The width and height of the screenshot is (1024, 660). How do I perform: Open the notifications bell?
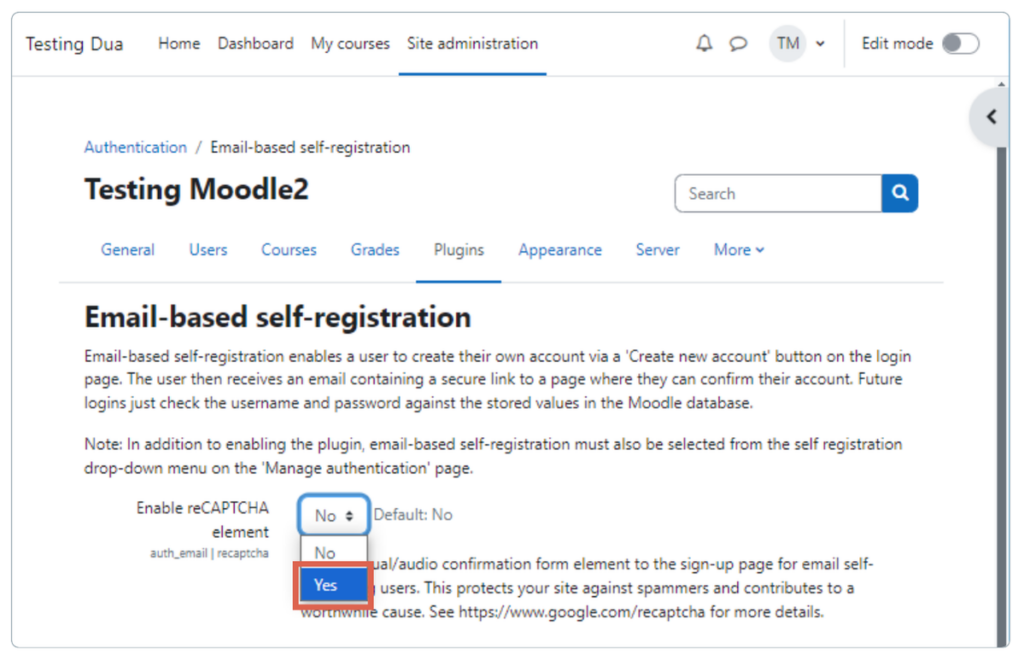(703, 43)
